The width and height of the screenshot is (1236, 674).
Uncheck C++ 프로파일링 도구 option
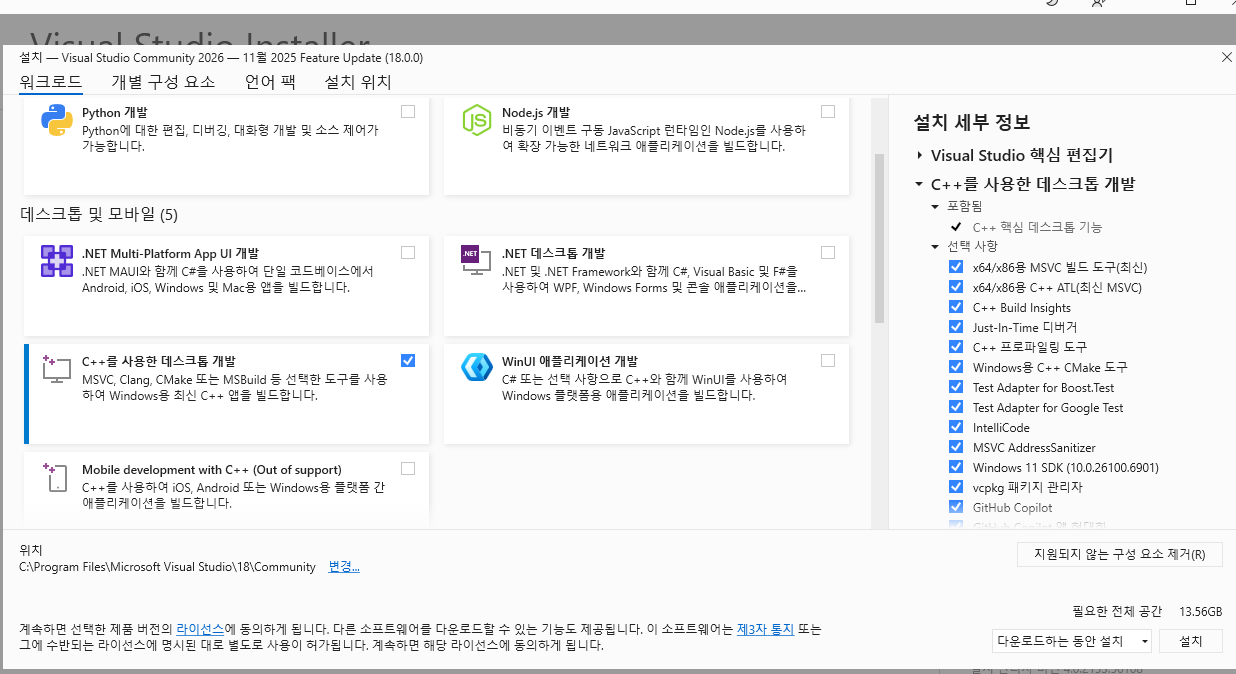(x=956, y=347)
